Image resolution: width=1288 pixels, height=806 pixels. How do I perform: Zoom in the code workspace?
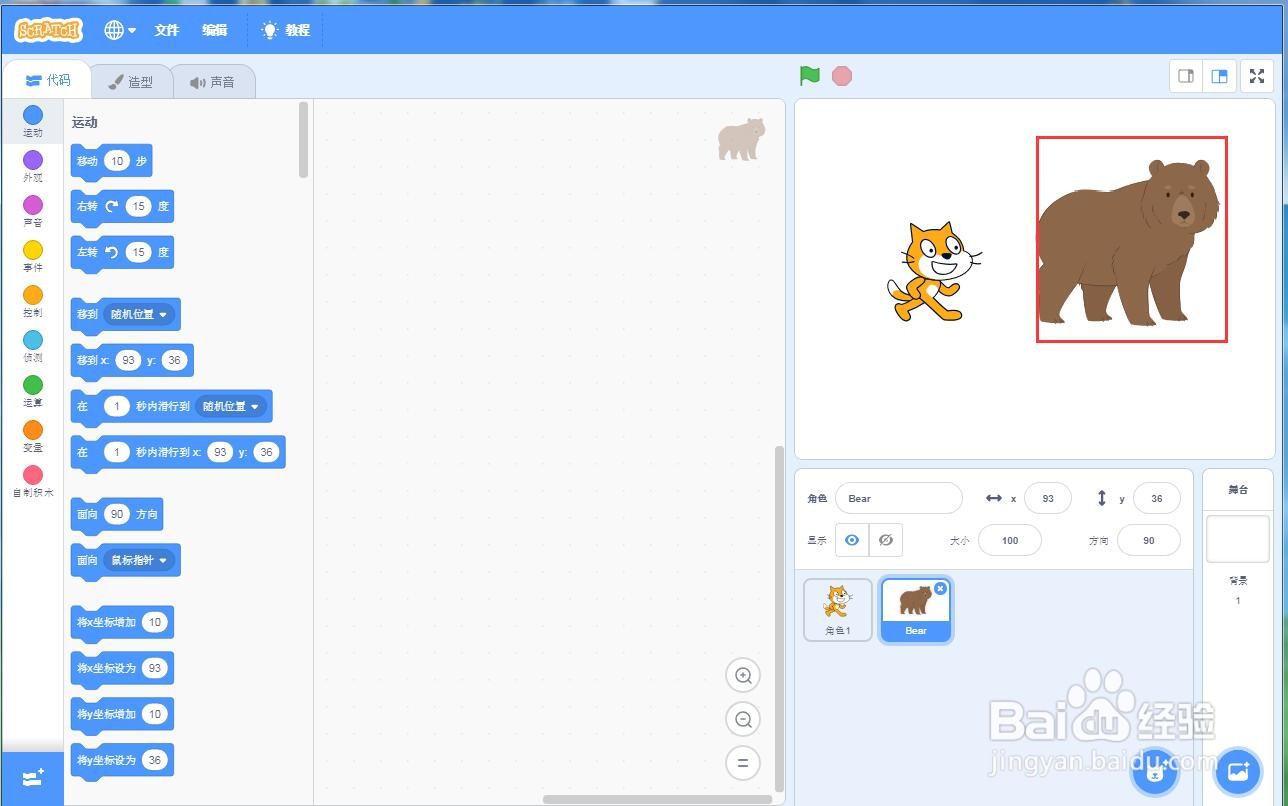pos(743,676)
